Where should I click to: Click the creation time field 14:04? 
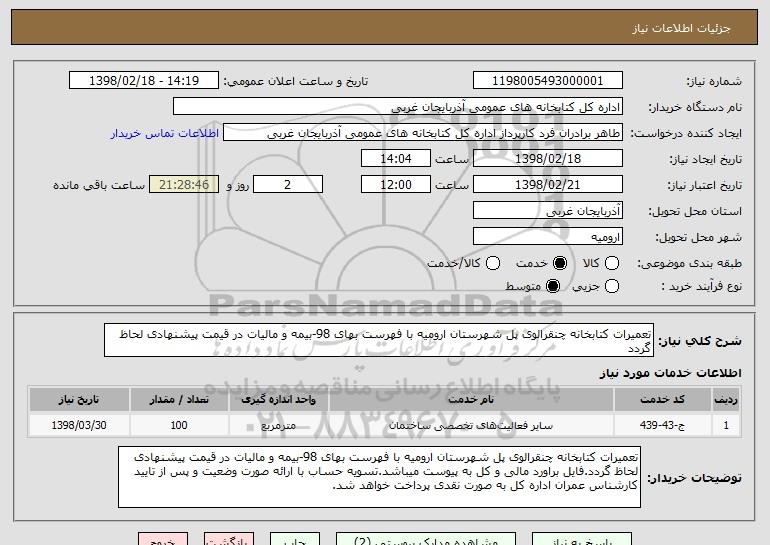click(396, 159)
